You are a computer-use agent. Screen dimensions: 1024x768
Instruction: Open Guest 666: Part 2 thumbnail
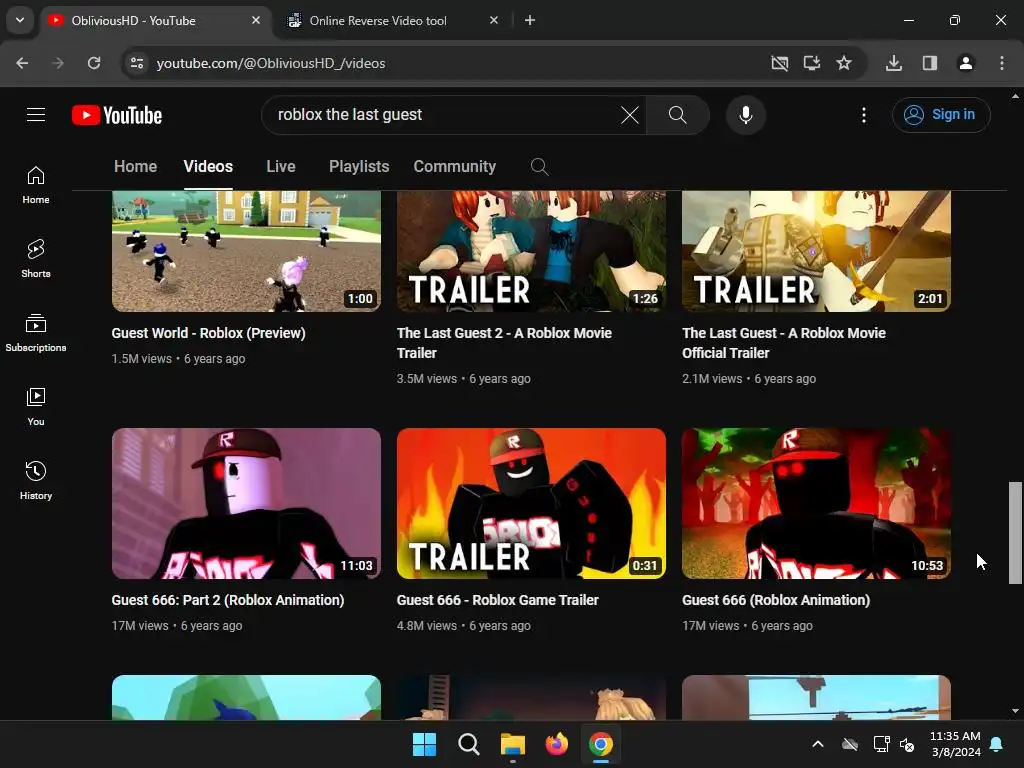(246, 504)
